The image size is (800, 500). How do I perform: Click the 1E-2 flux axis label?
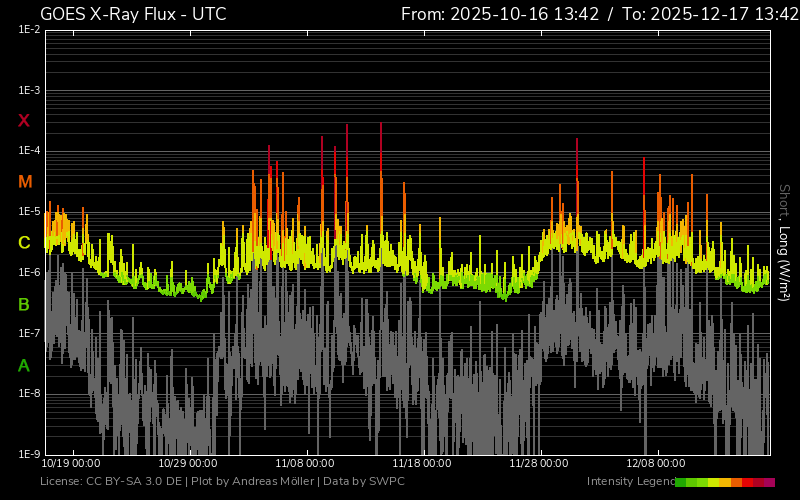click(x=29, y=30)
